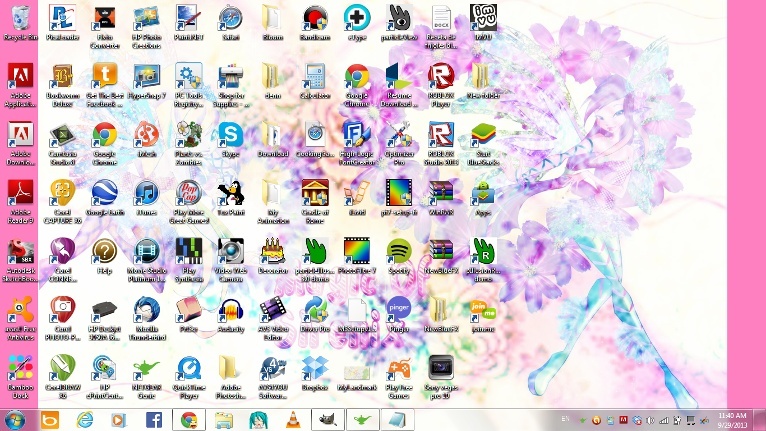Open Facebook pinned on the taskbar
Viewport: 766px width, 431px height.
tap(154, 420)
